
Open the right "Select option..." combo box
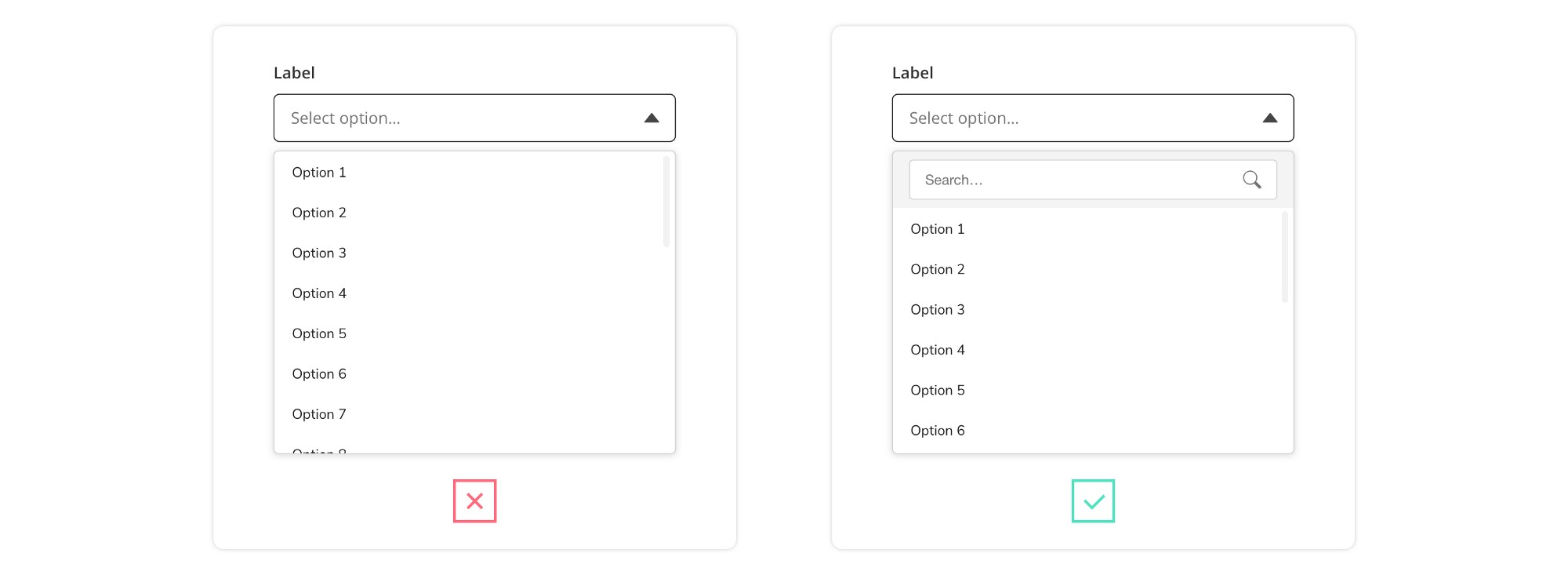coord(1093,118)
